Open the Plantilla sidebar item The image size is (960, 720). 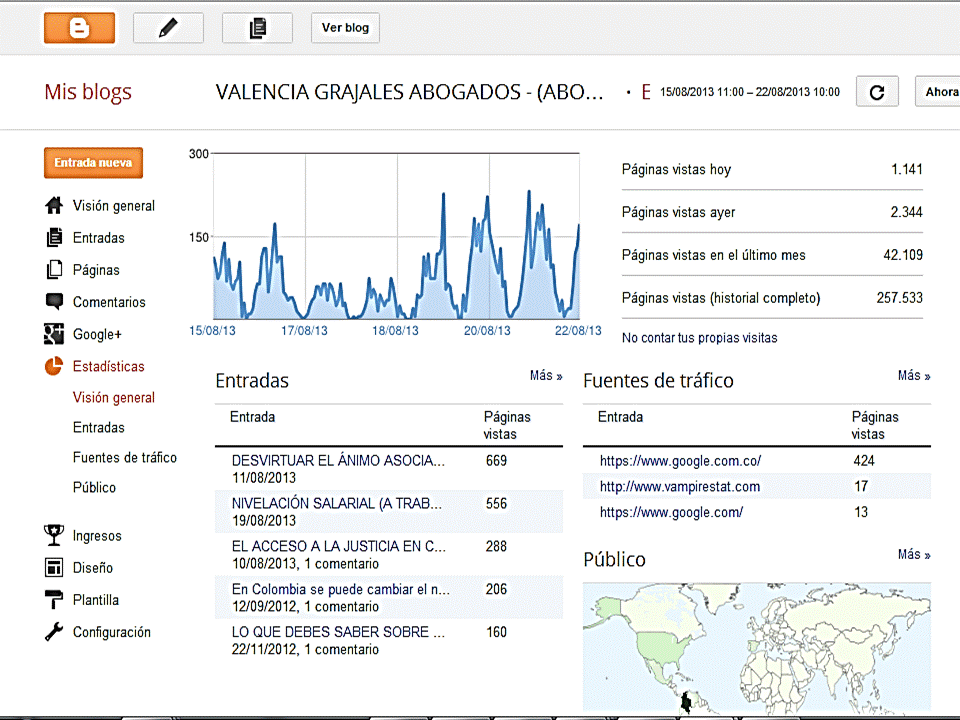point(96,600)
